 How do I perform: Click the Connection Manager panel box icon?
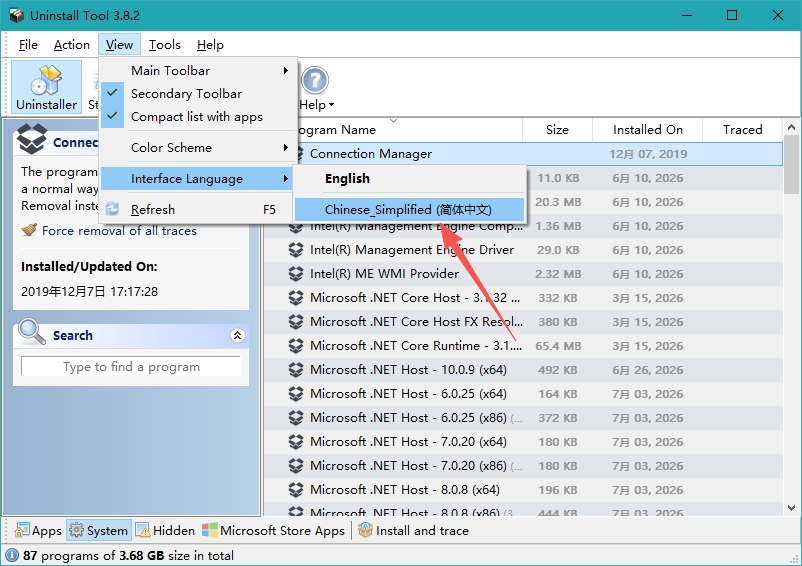(x=32, y=139)
